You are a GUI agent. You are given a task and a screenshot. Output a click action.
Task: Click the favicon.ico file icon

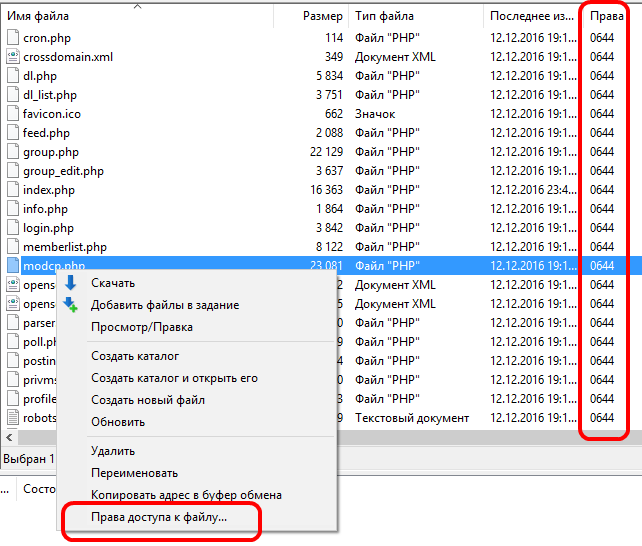point(13,114)
